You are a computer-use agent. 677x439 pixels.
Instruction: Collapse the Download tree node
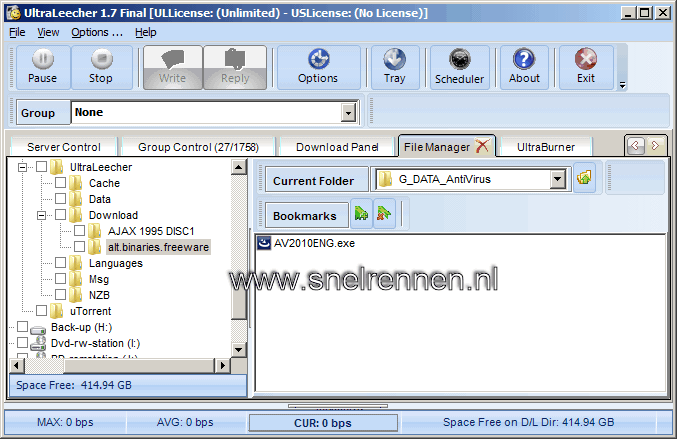tap(41, 215)
